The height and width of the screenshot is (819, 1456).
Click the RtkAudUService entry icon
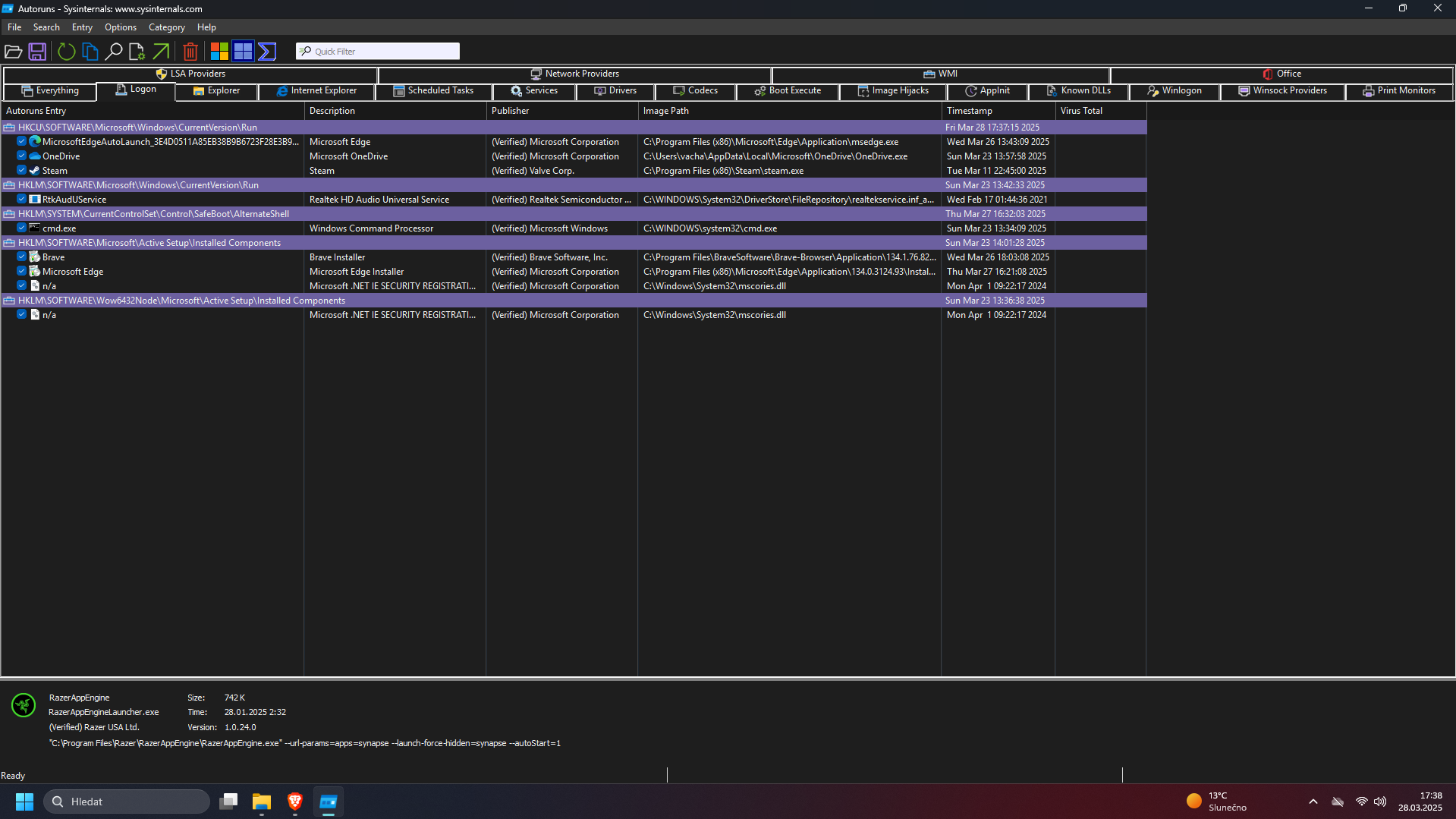35,200
